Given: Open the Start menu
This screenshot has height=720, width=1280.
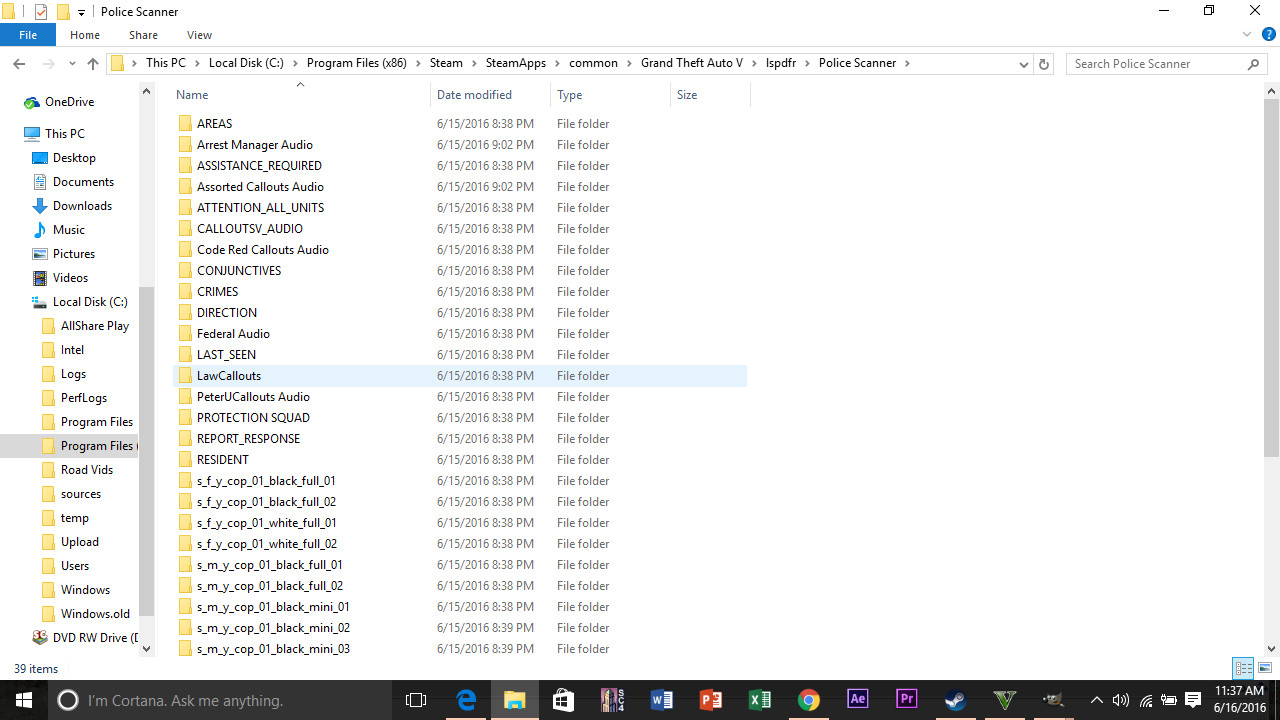Looking at the screenshot, I should coord(24,700).
